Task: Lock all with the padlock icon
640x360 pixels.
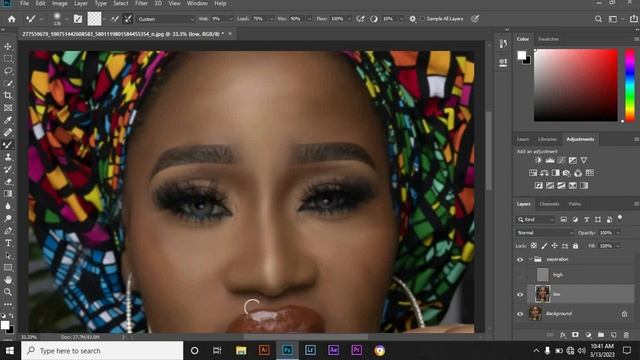Action: pos(575,246)
